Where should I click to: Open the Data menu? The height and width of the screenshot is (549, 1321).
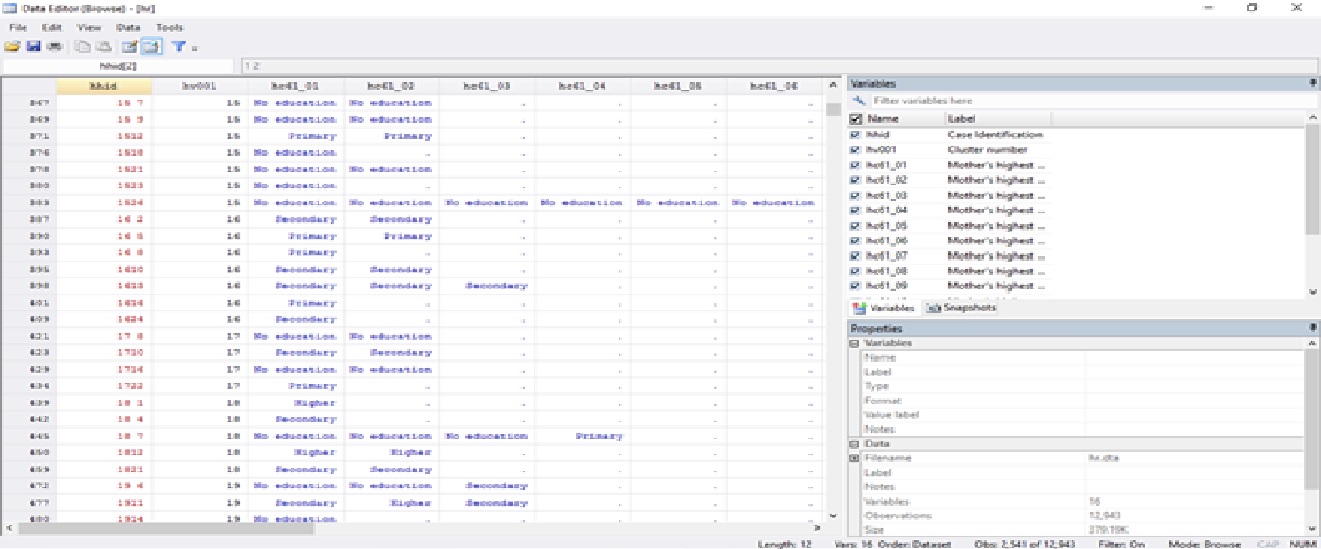pyautogui.click(x=127, y=28)
